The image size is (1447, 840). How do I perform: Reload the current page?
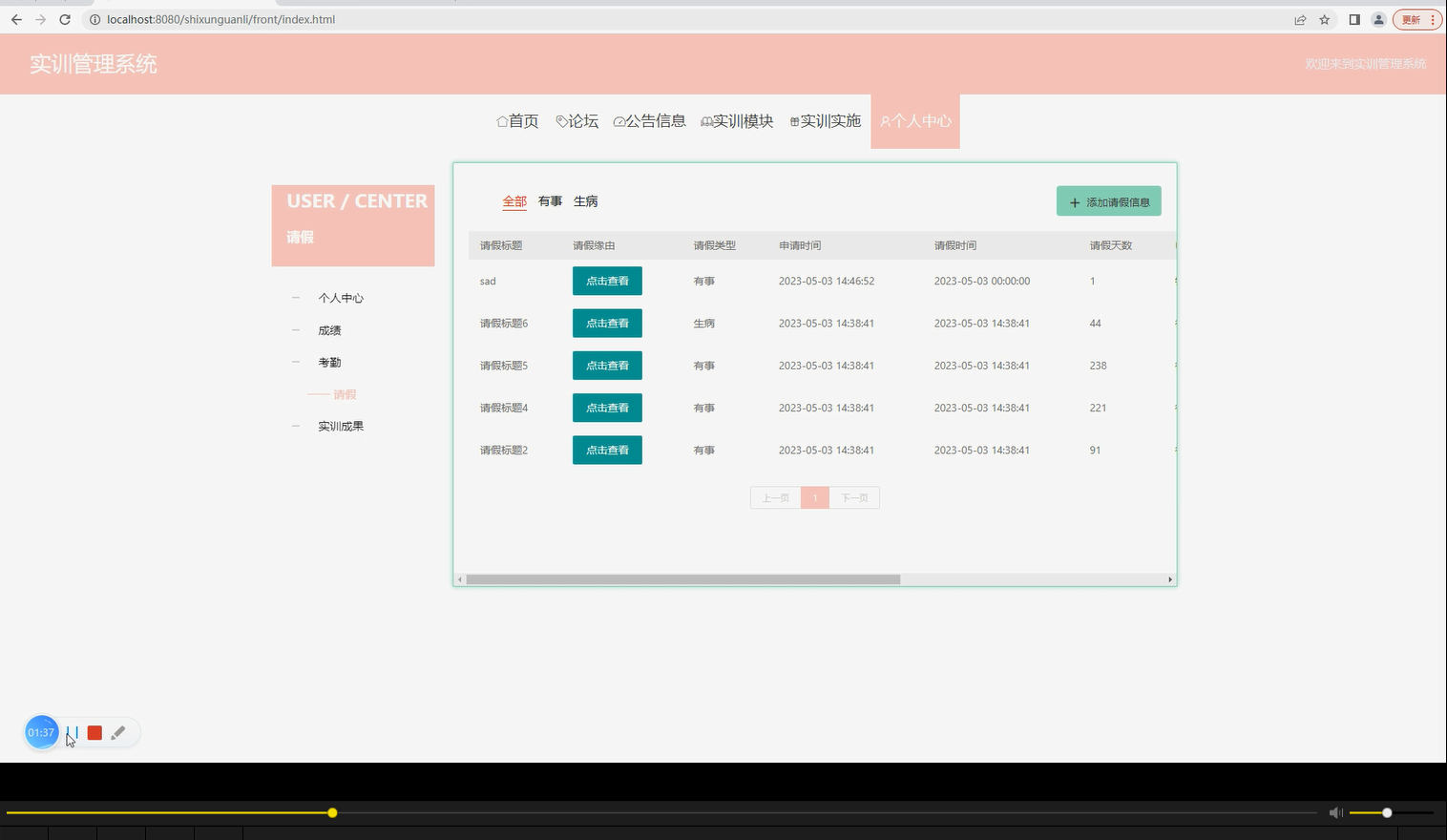[65, 19]
